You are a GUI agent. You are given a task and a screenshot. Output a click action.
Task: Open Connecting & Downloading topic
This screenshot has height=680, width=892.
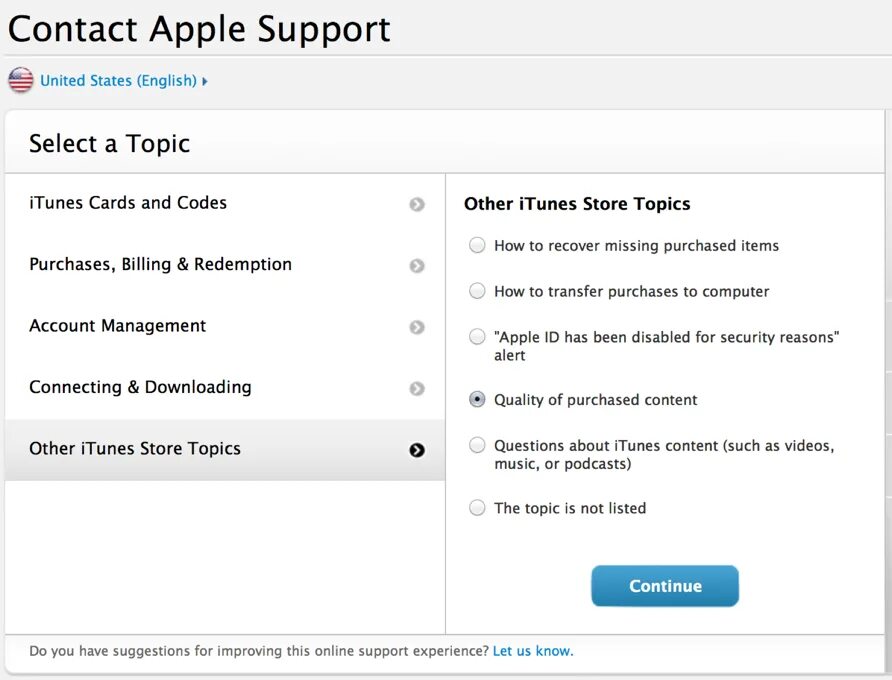point(225,389)
